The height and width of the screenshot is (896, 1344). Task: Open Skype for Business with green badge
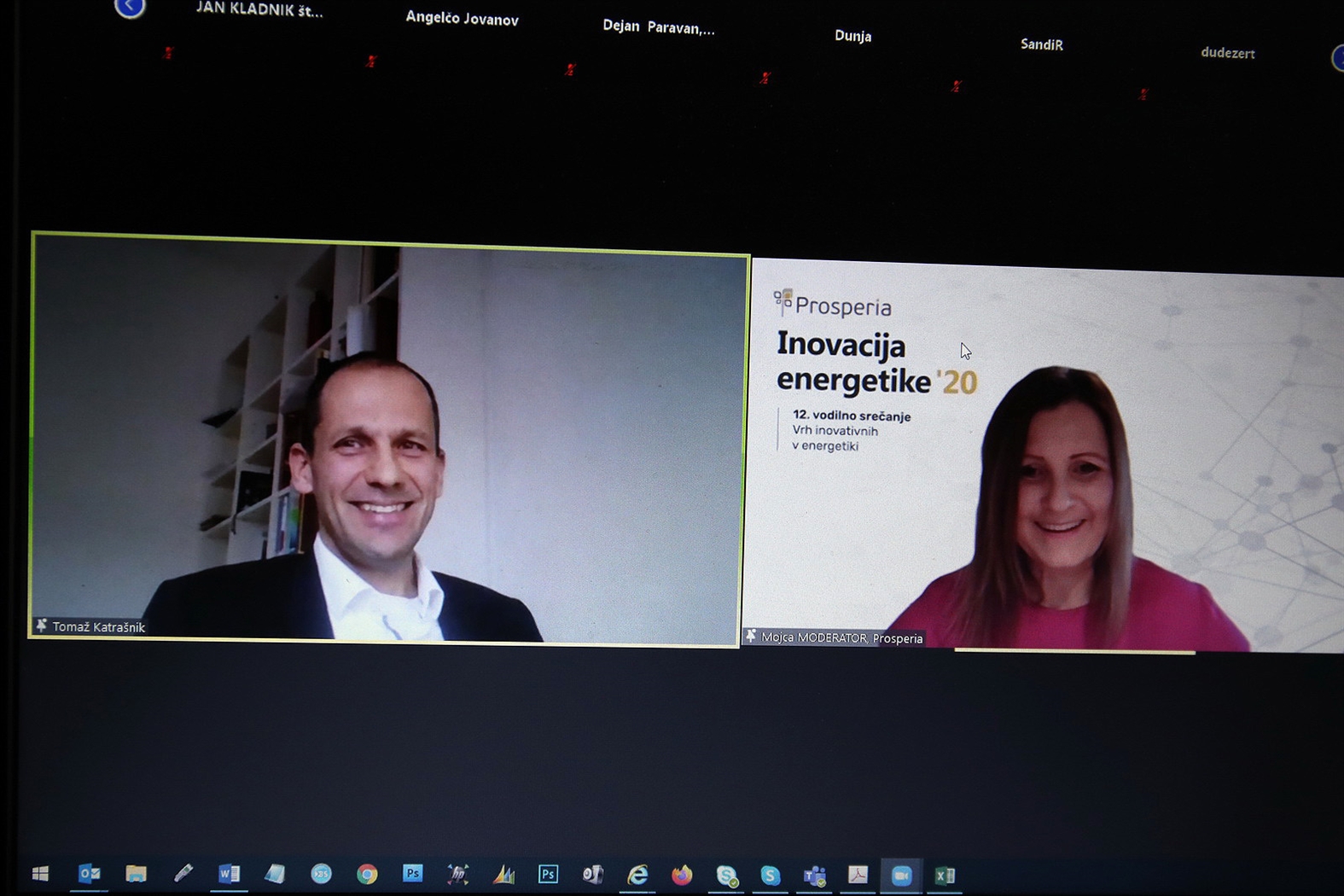(x=726, y=876)
